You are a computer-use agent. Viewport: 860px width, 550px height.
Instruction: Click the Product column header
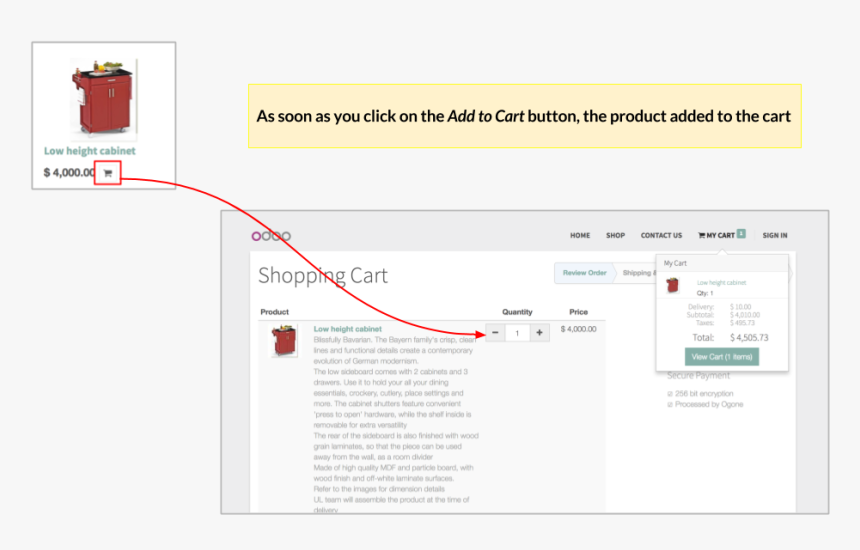point(274,312)
